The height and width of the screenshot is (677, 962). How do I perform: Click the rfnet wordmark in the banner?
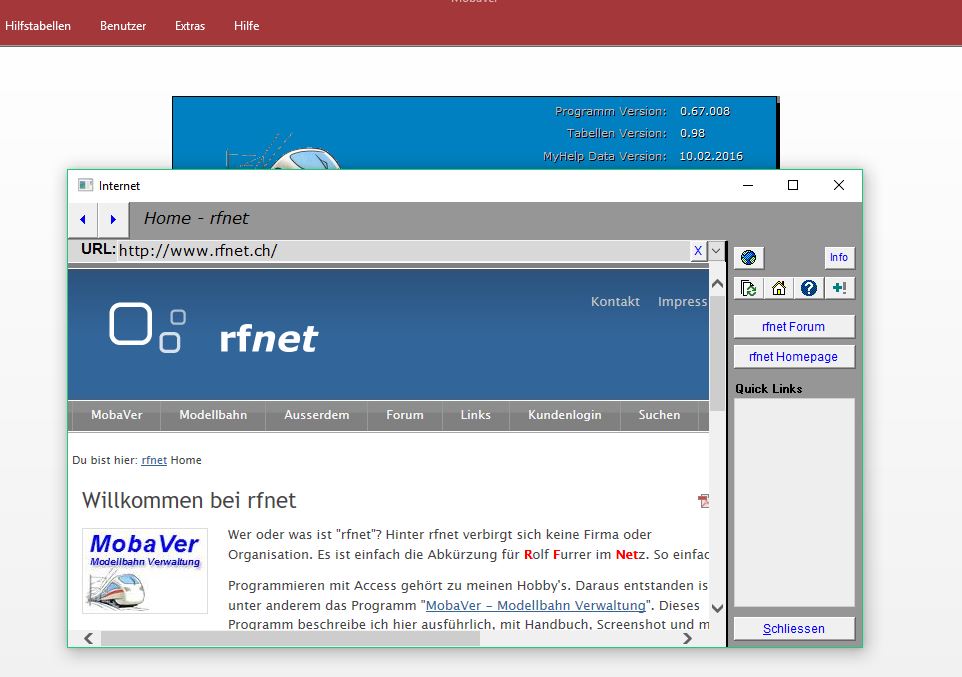(269, 339)
